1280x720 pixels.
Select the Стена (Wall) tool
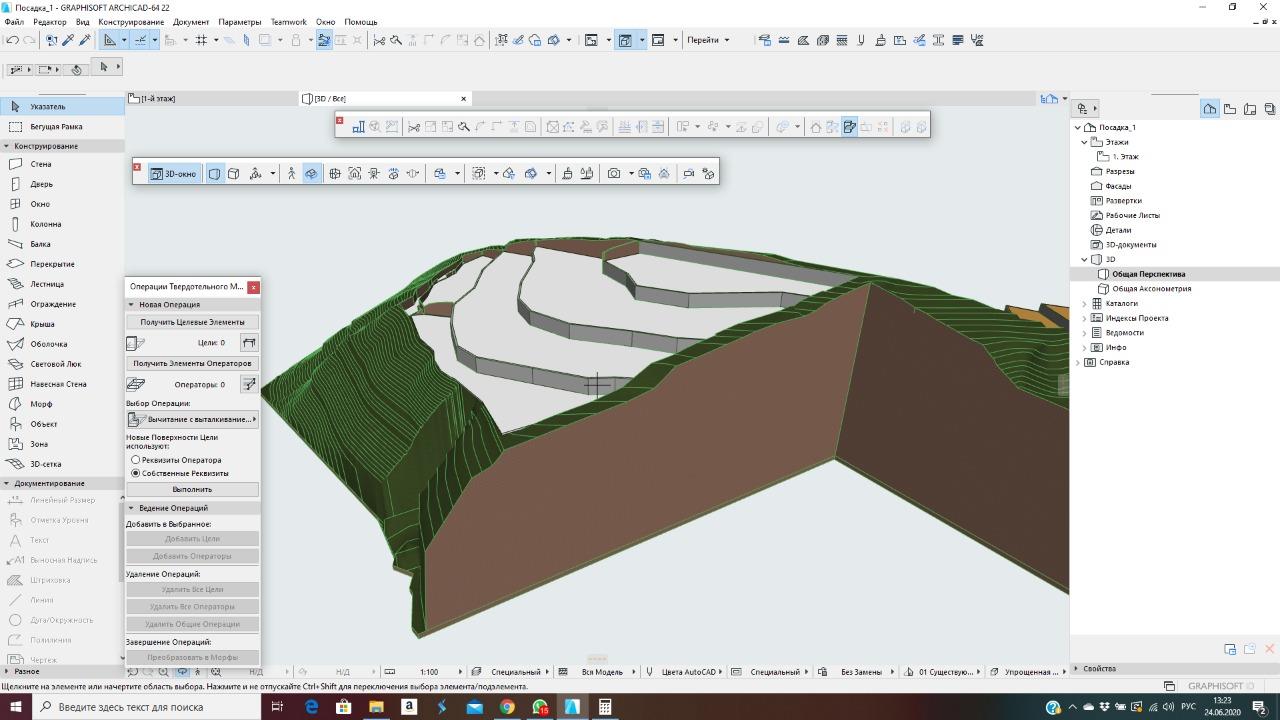click(x=40, y=164)
